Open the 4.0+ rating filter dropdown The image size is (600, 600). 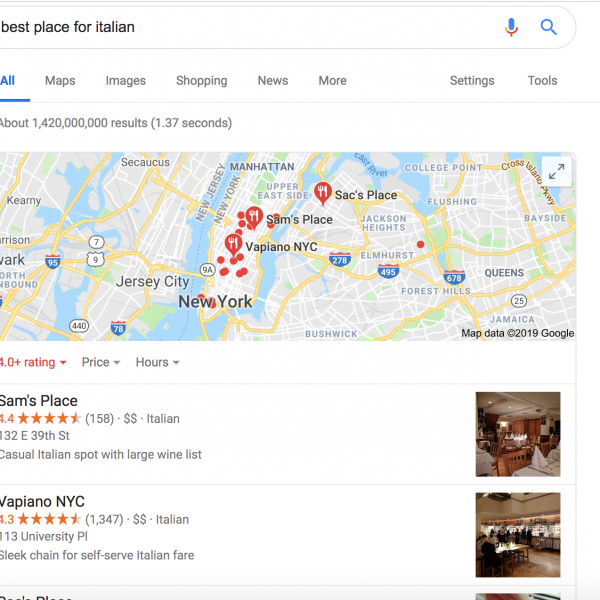coord(33,362)
